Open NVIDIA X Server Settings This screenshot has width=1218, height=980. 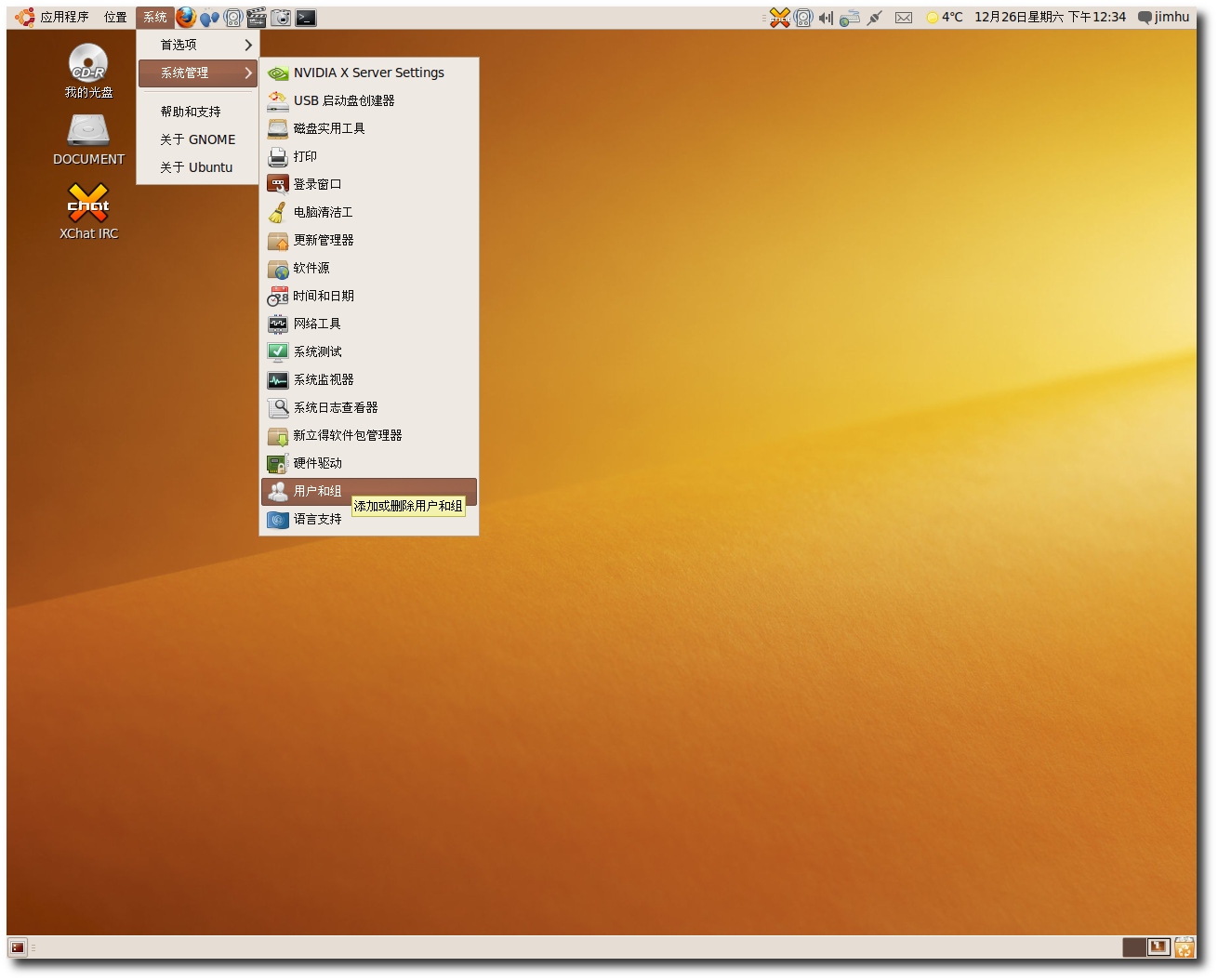click(368, 73)
